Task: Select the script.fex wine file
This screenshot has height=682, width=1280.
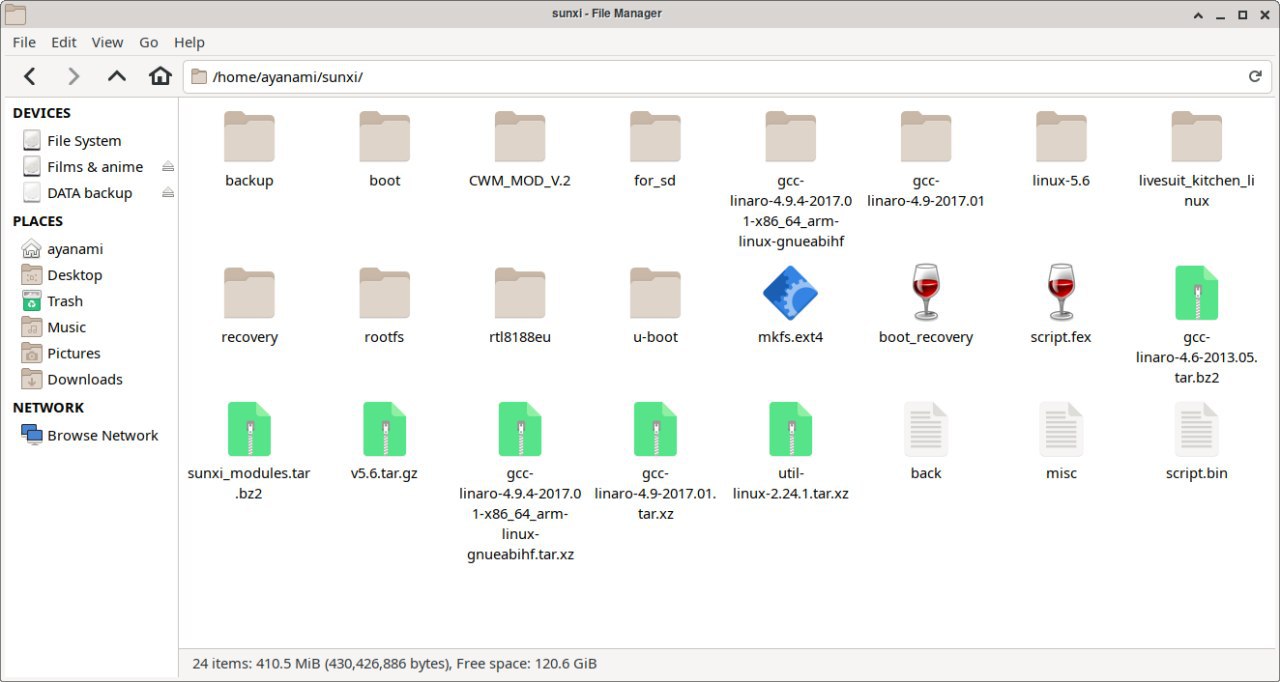Action: pos(1061,306)
